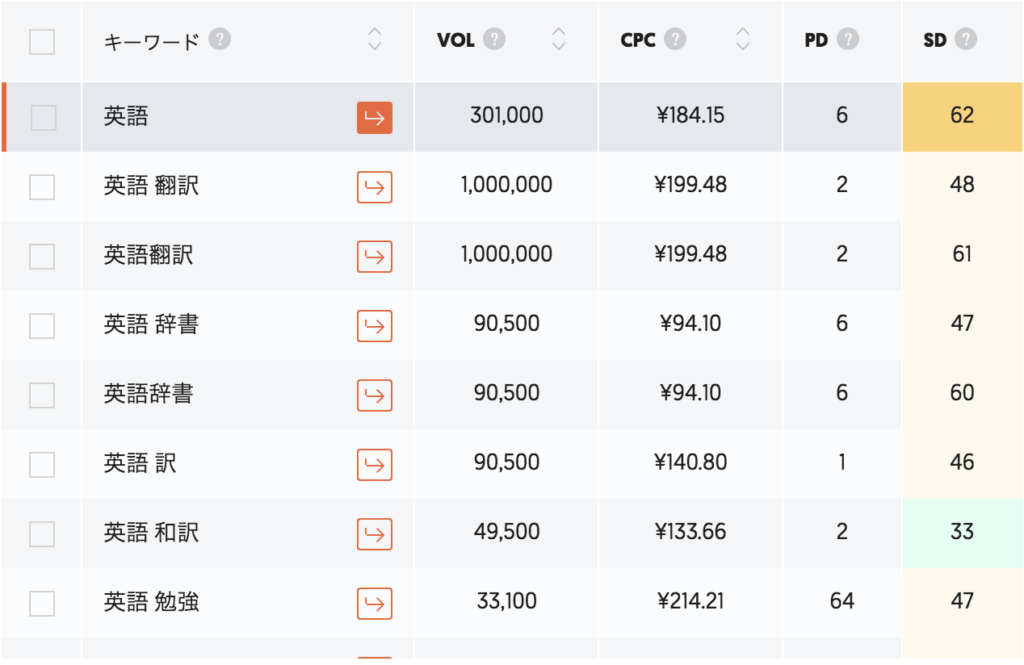Click the arrow icon beside 英語 勉強
The width and height of the screenshot is (1024, 665).
coord(374,603)
